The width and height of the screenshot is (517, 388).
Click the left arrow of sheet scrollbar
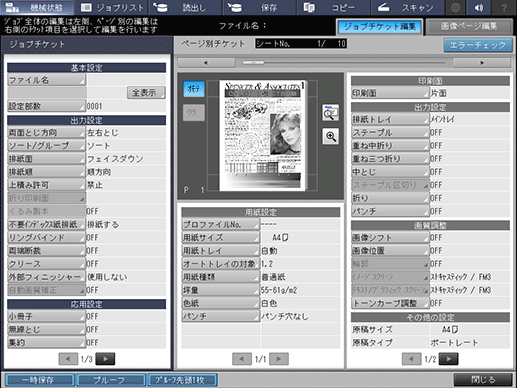(x=206, y=62)
